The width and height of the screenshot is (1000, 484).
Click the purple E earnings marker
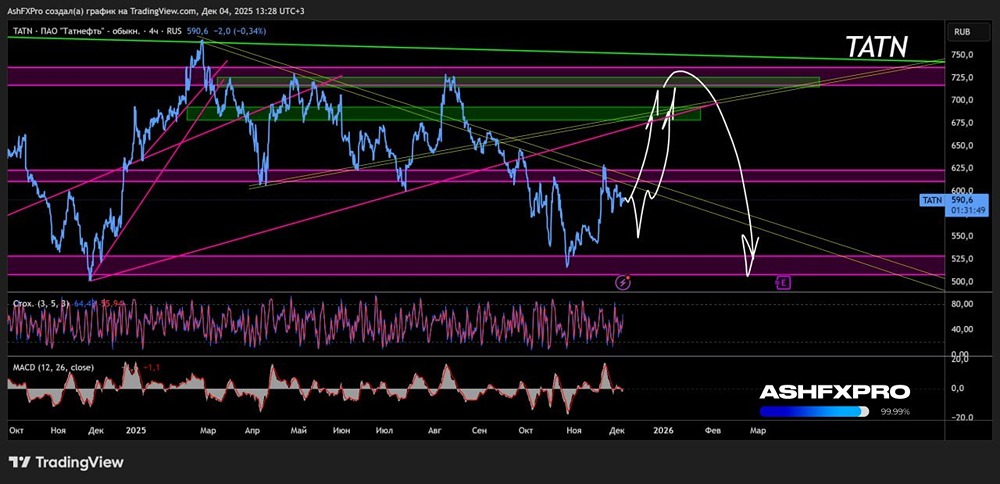pos(784,282)
